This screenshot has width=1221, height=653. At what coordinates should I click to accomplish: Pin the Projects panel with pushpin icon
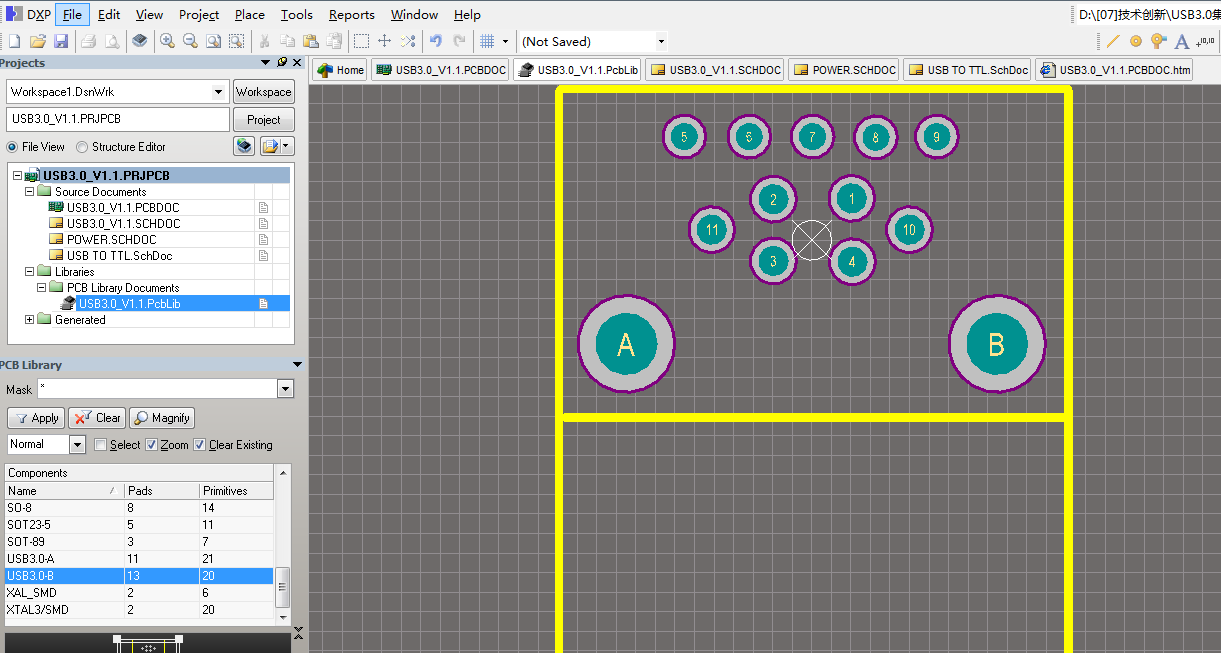282,62
